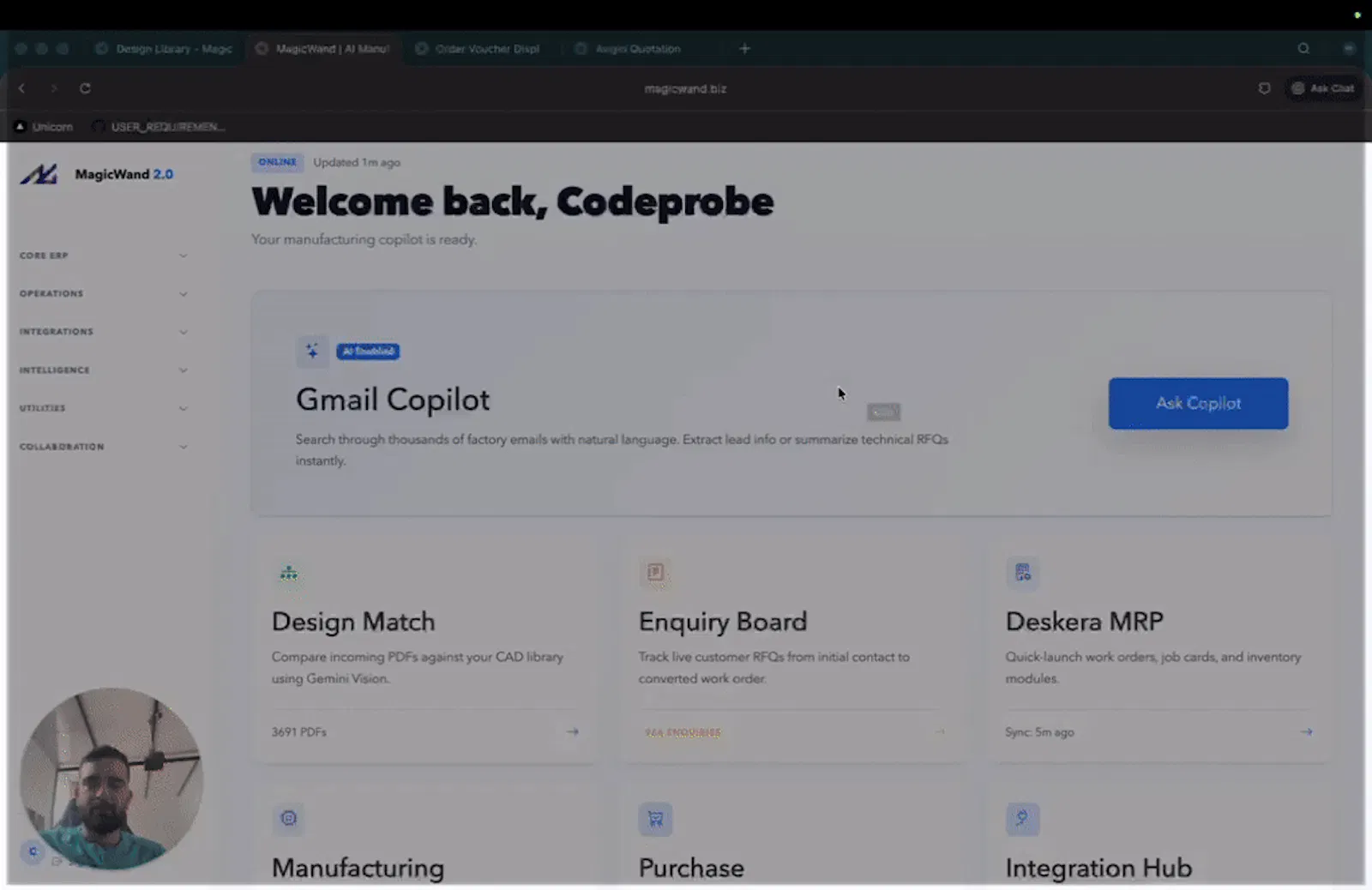Expand the Operations sidebar section
1372x890 pixels.
click(103, 293)
